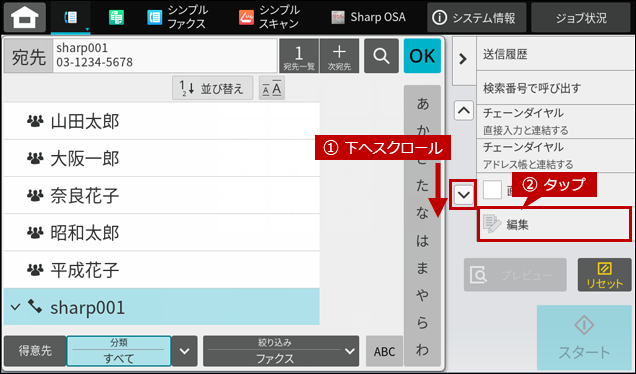Toggle ABC index mode
This screenshot has height=374, width=636.
coord(384,351)
